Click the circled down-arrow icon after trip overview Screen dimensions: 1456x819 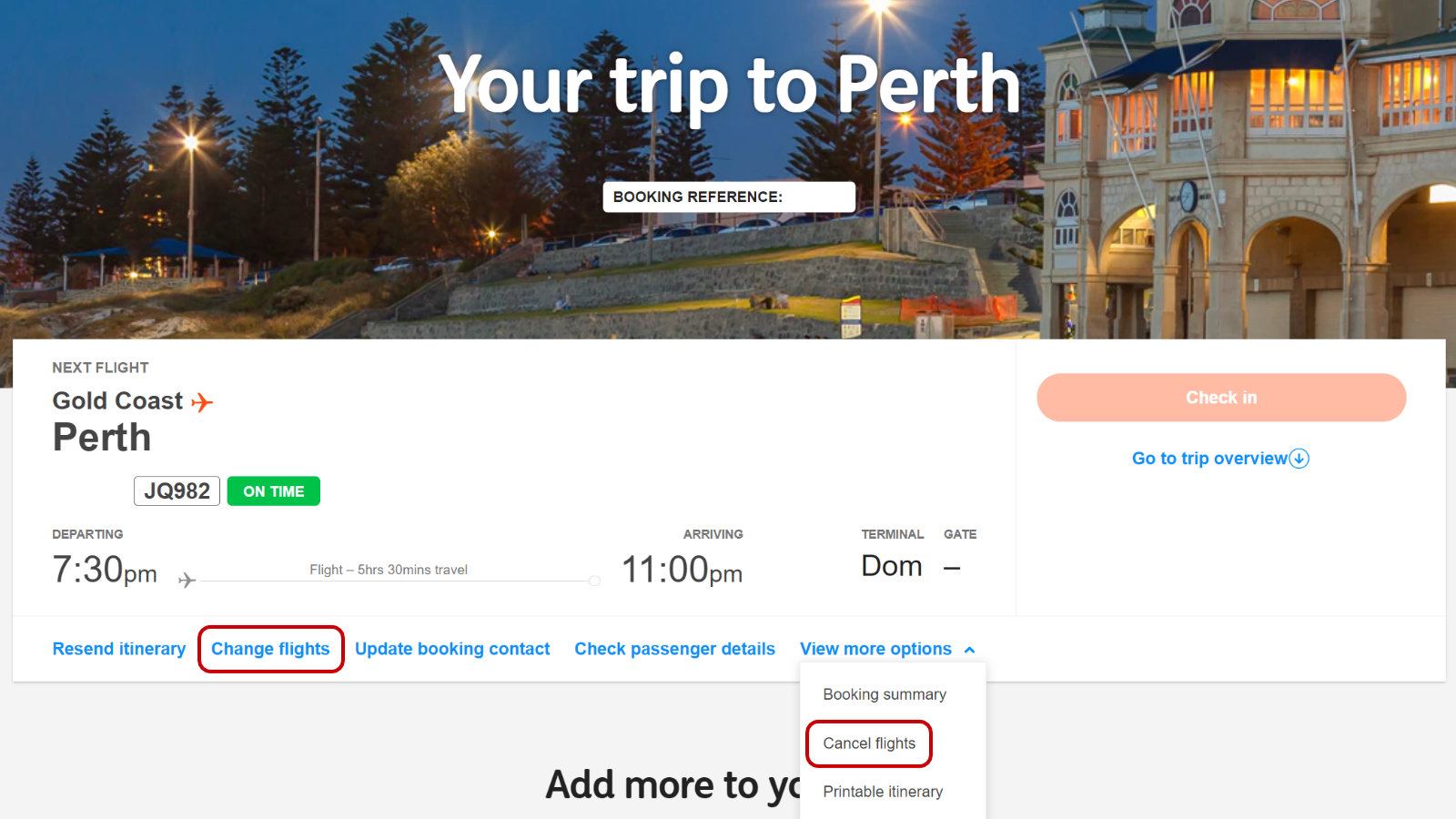pos(1299,459)
